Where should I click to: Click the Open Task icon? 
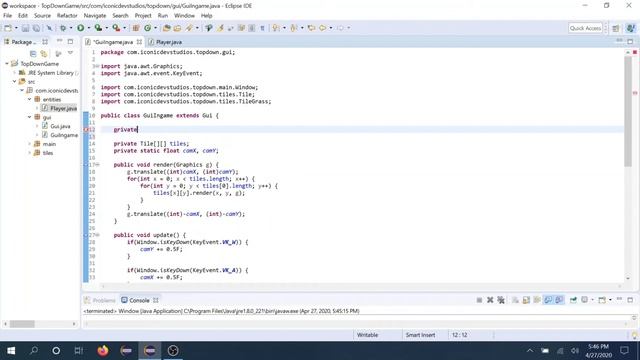pyautogui.click(x=178, y=28)
